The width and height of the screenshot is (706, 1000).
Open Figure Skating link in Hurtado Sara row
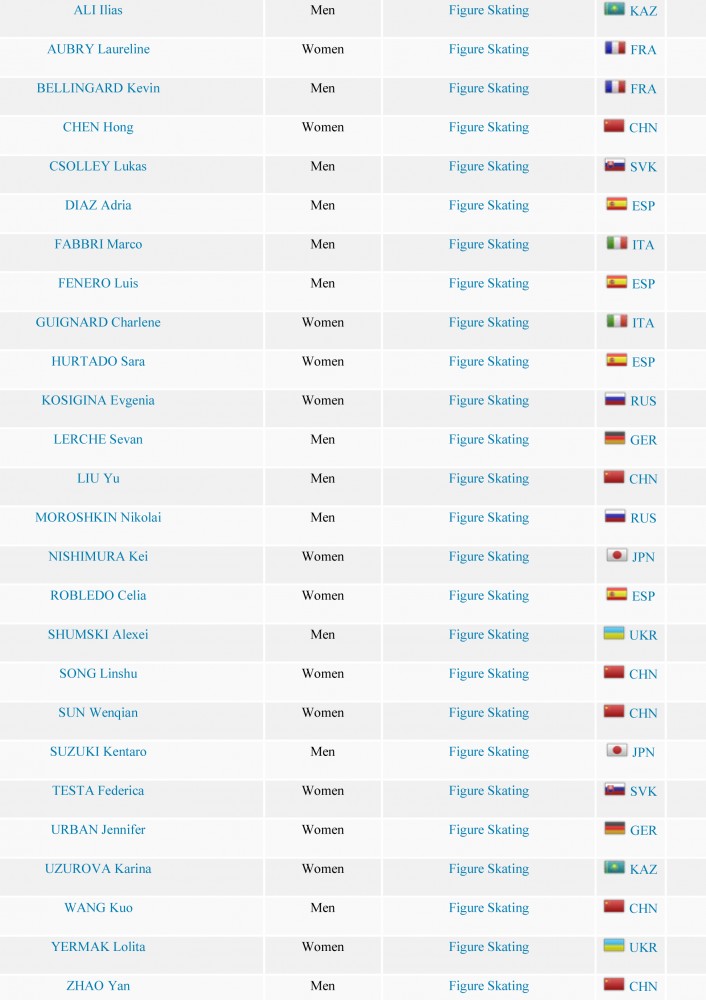pyautogui.click(x=489, y=362)
